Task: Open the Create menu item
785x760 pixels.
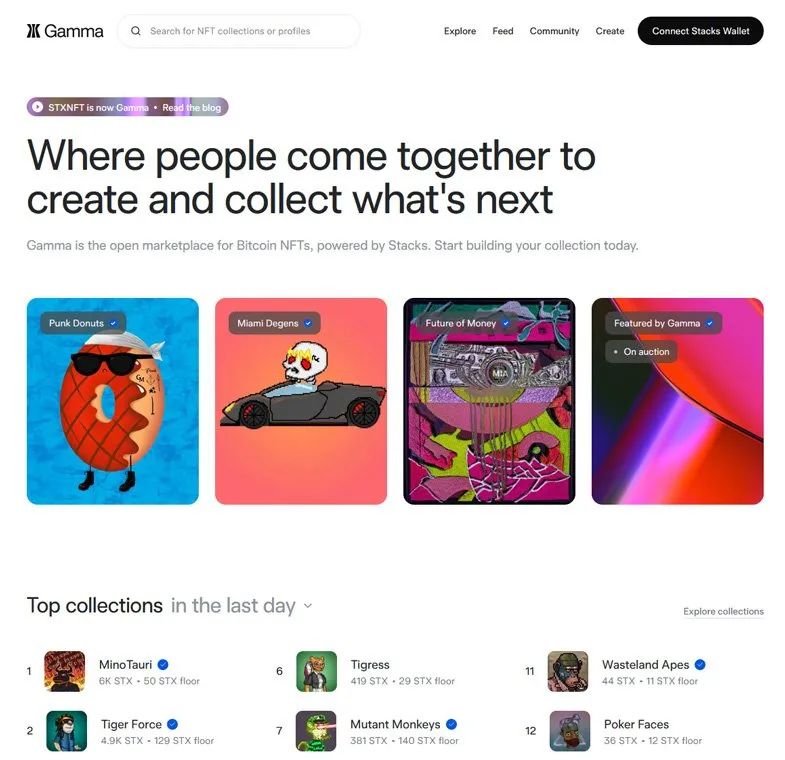Action: [x=610, y=31]
